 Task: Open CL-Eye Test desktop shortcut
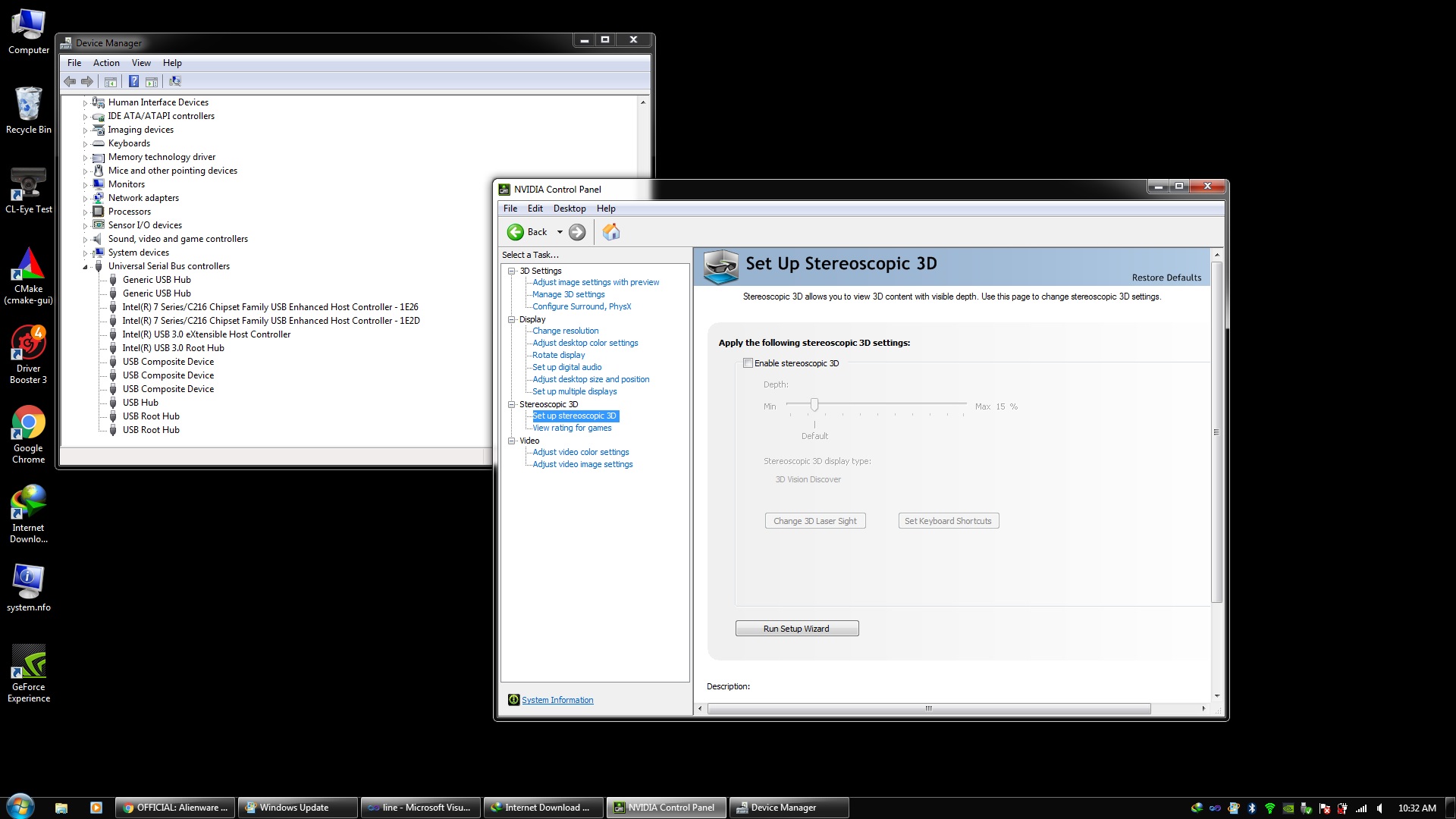(29, 190)
